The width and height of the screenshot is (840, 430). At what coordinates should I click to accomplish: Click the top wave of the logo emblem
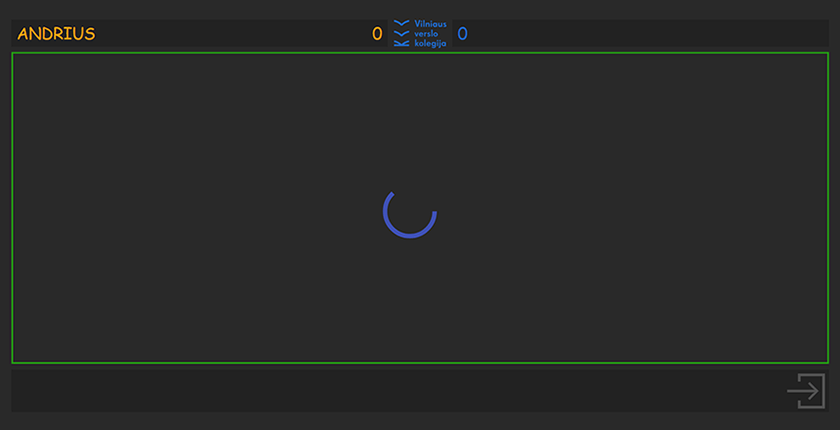[401, 23]
